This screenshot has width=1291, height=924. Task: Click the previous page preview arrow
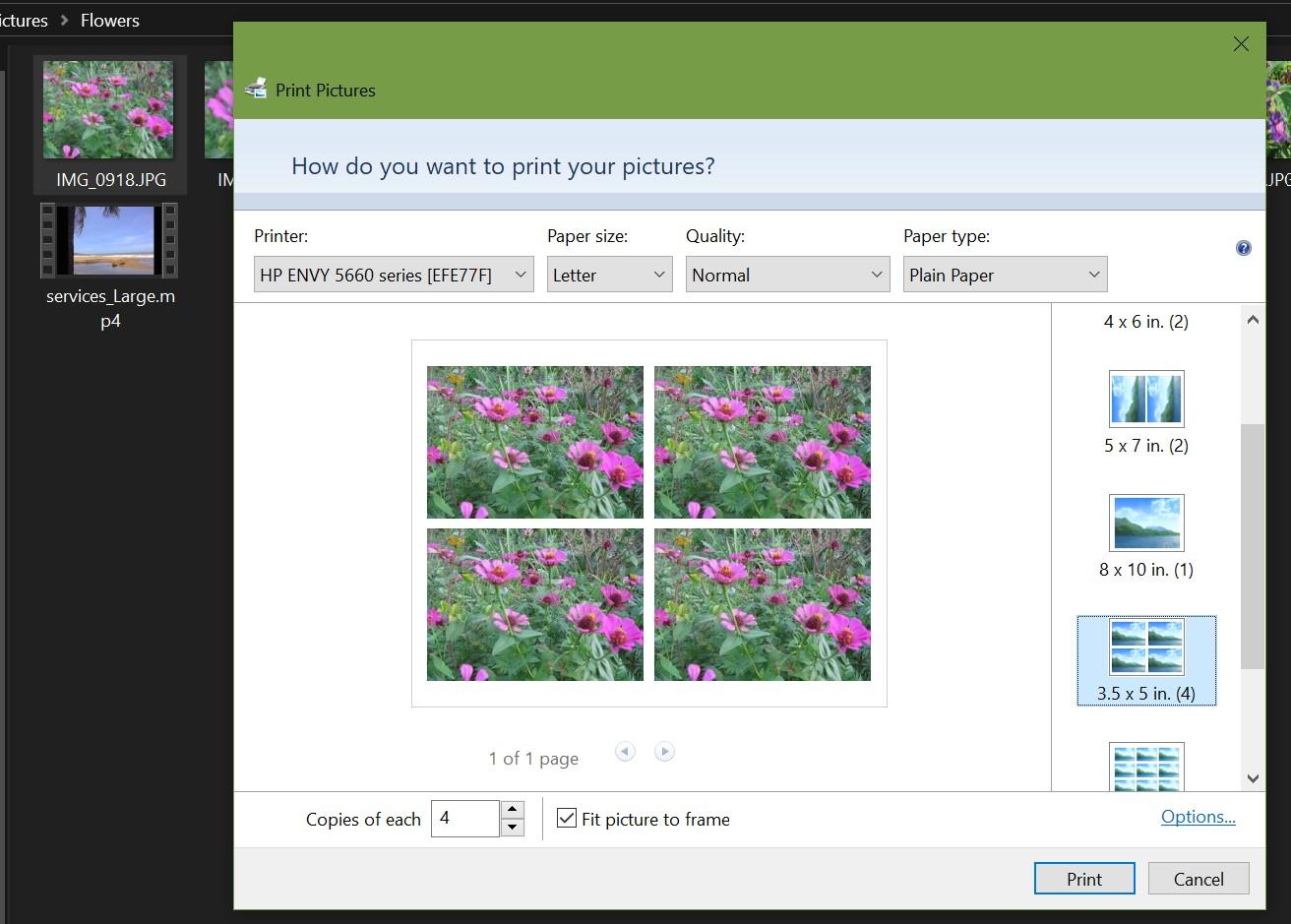click(x=625, y=751)
